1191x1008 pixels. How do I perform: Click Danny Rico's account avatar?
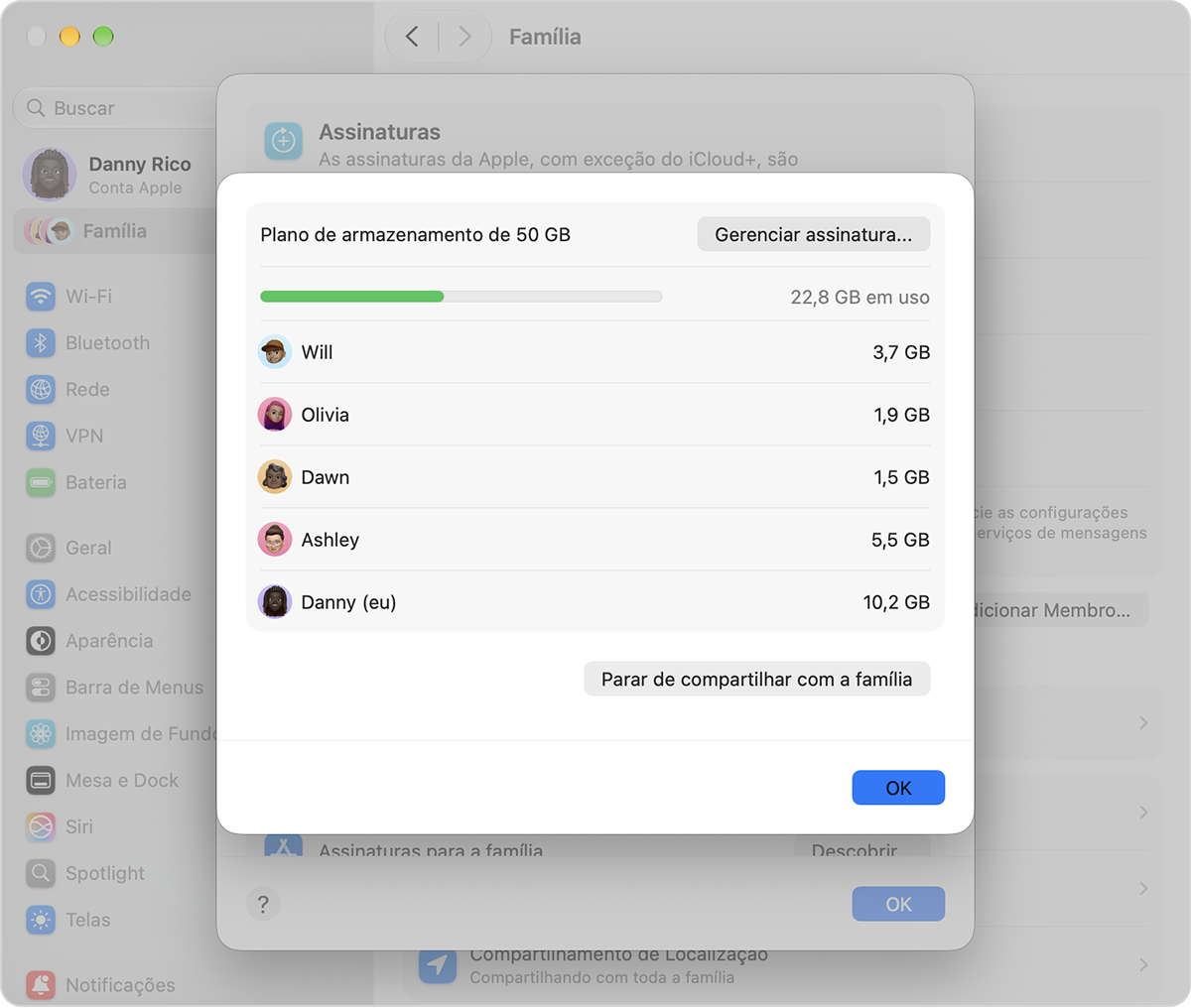(50, 175)
